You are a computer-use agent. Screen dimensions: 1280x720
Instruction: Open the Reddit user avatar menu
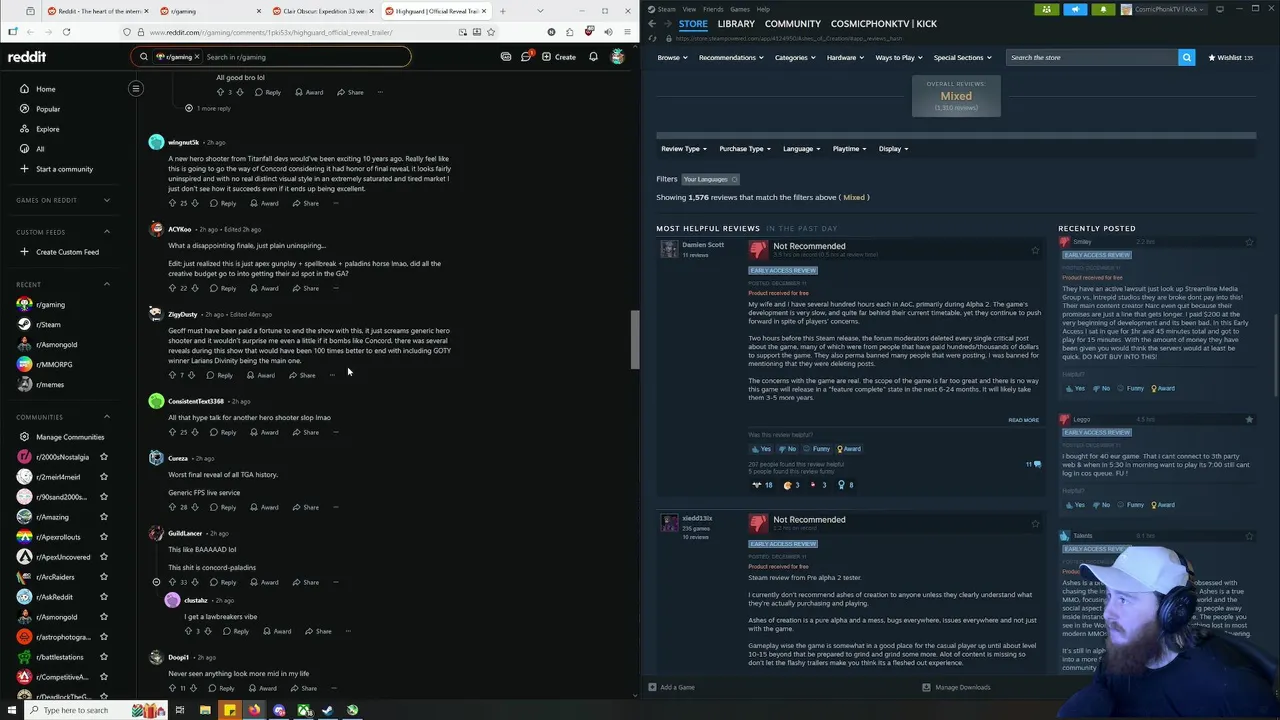click(x=618, y=57)
